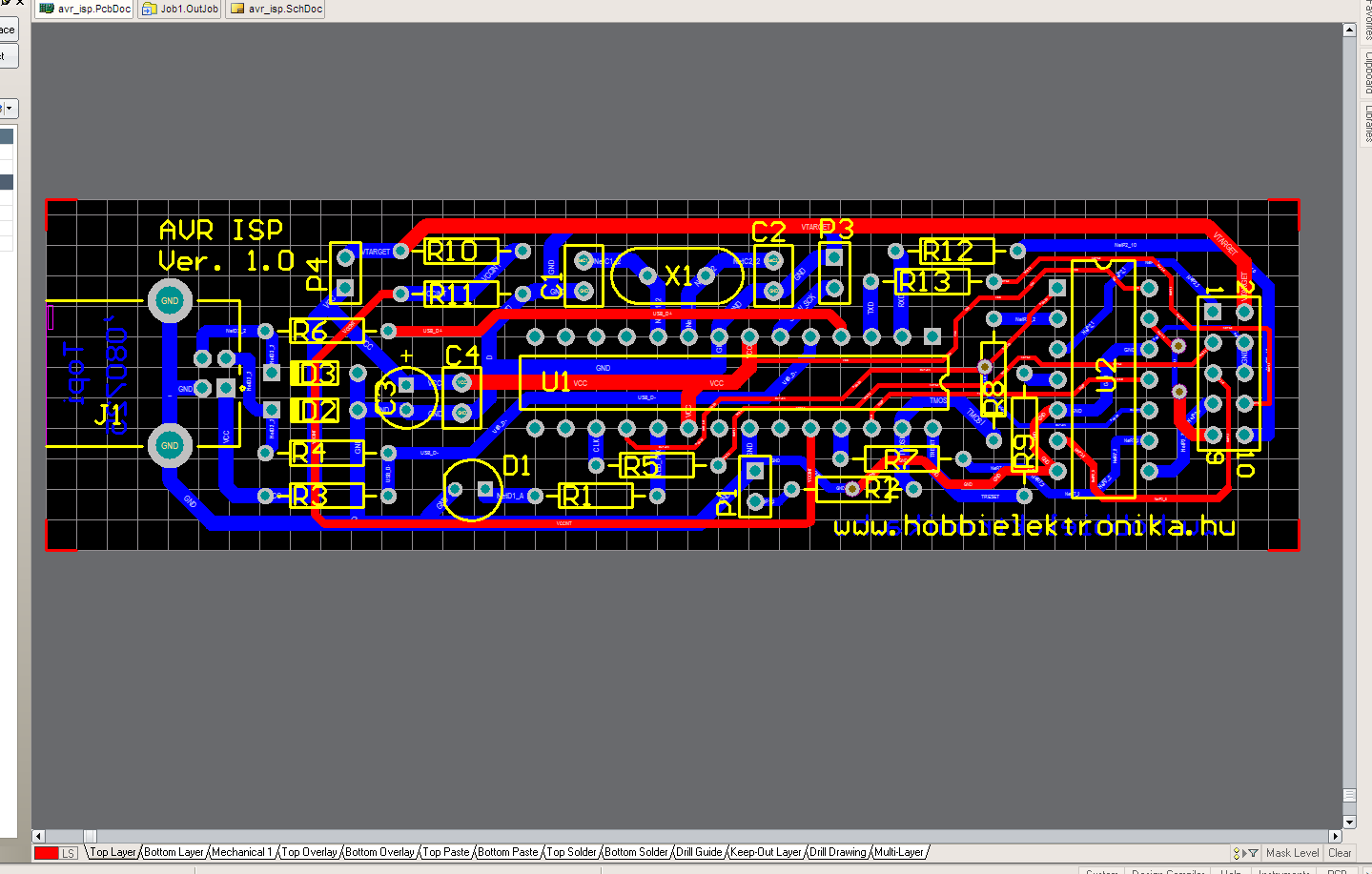The width and height of the screenshot is (1372, 874).
Task: Click the LS layer set button
Action: (69, 853)
